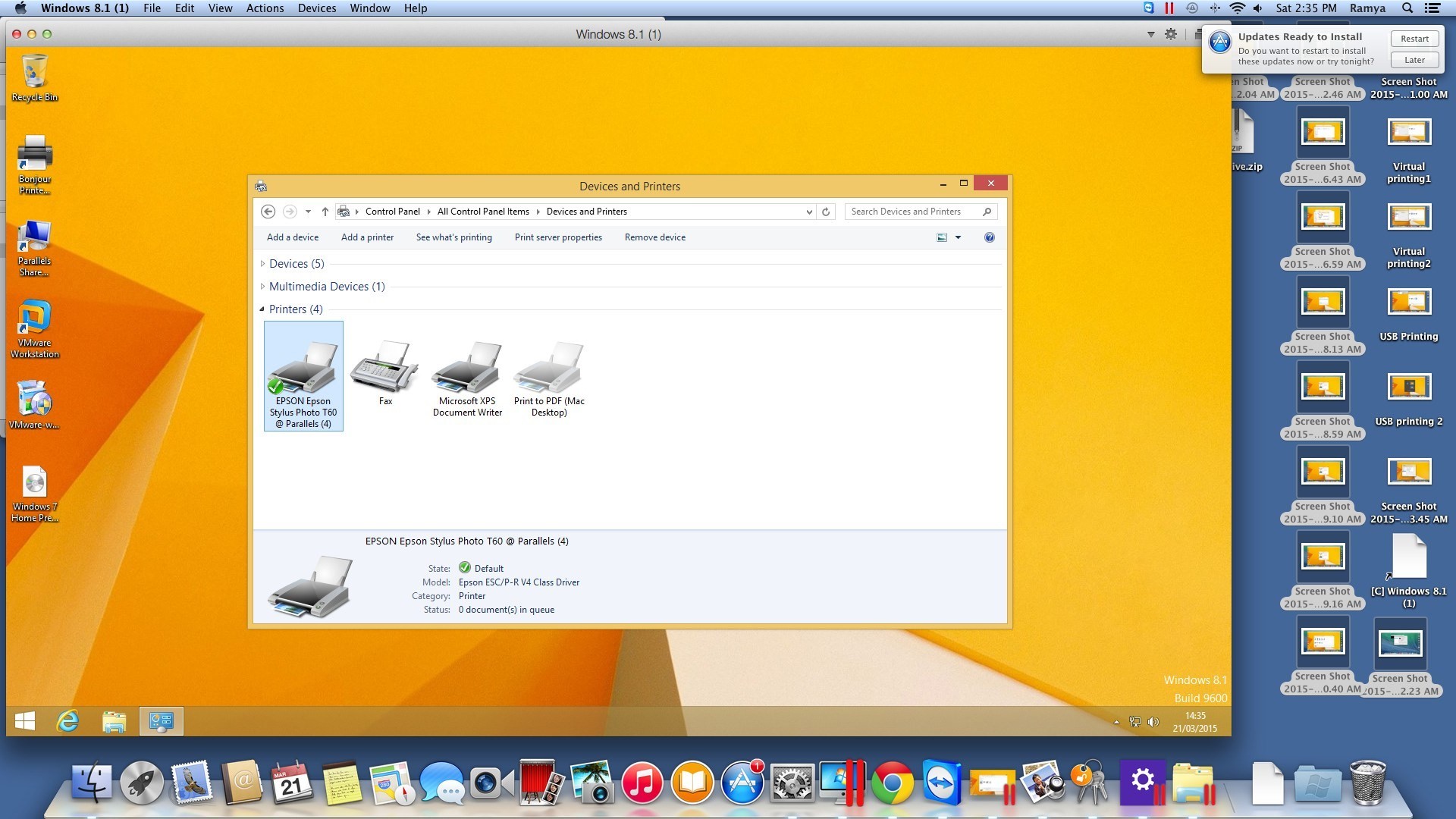
Task: Open the Recycle Bin on Windows desktop
Action: coord(34,77)
